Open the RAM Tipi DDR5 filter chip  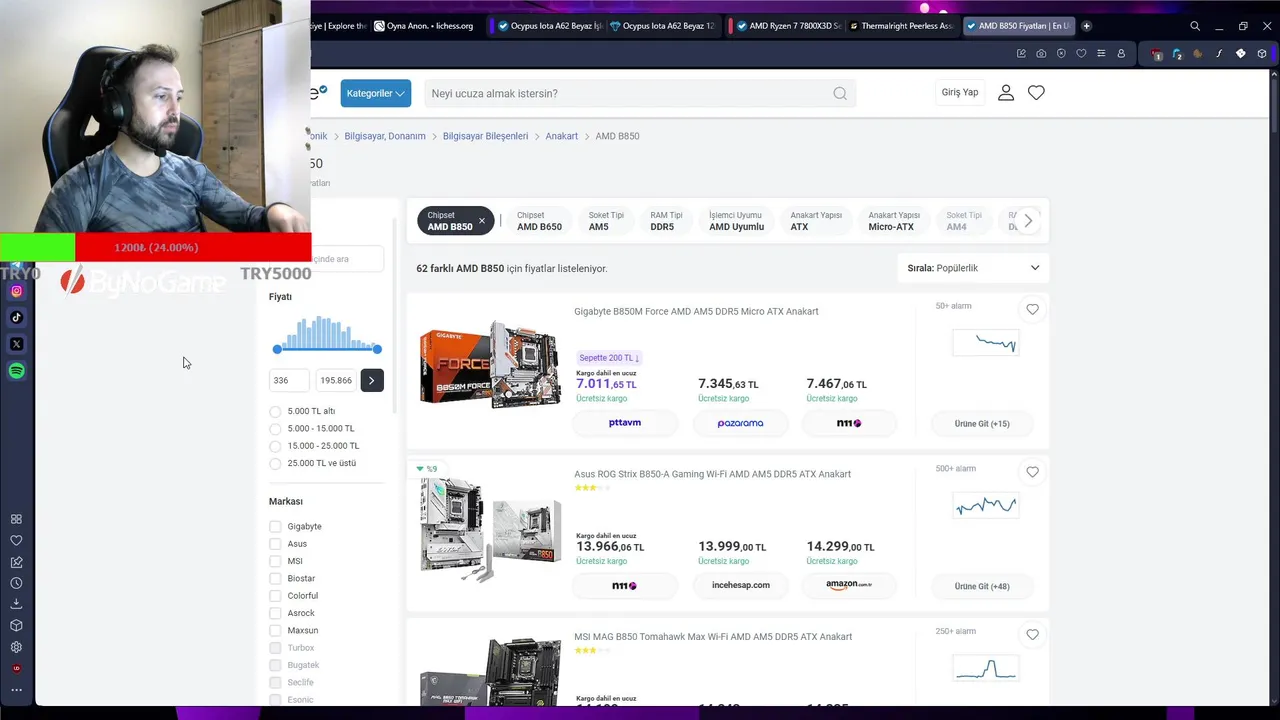[666, 221]
